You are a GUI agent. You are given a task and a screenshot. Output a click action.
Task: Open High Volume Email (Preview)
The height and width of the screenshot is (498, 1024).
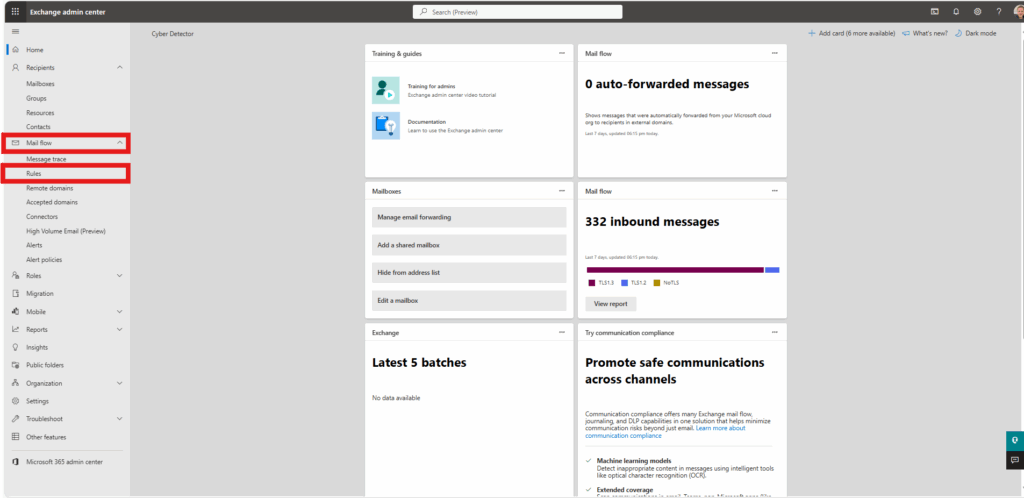(x=65, y=231)
